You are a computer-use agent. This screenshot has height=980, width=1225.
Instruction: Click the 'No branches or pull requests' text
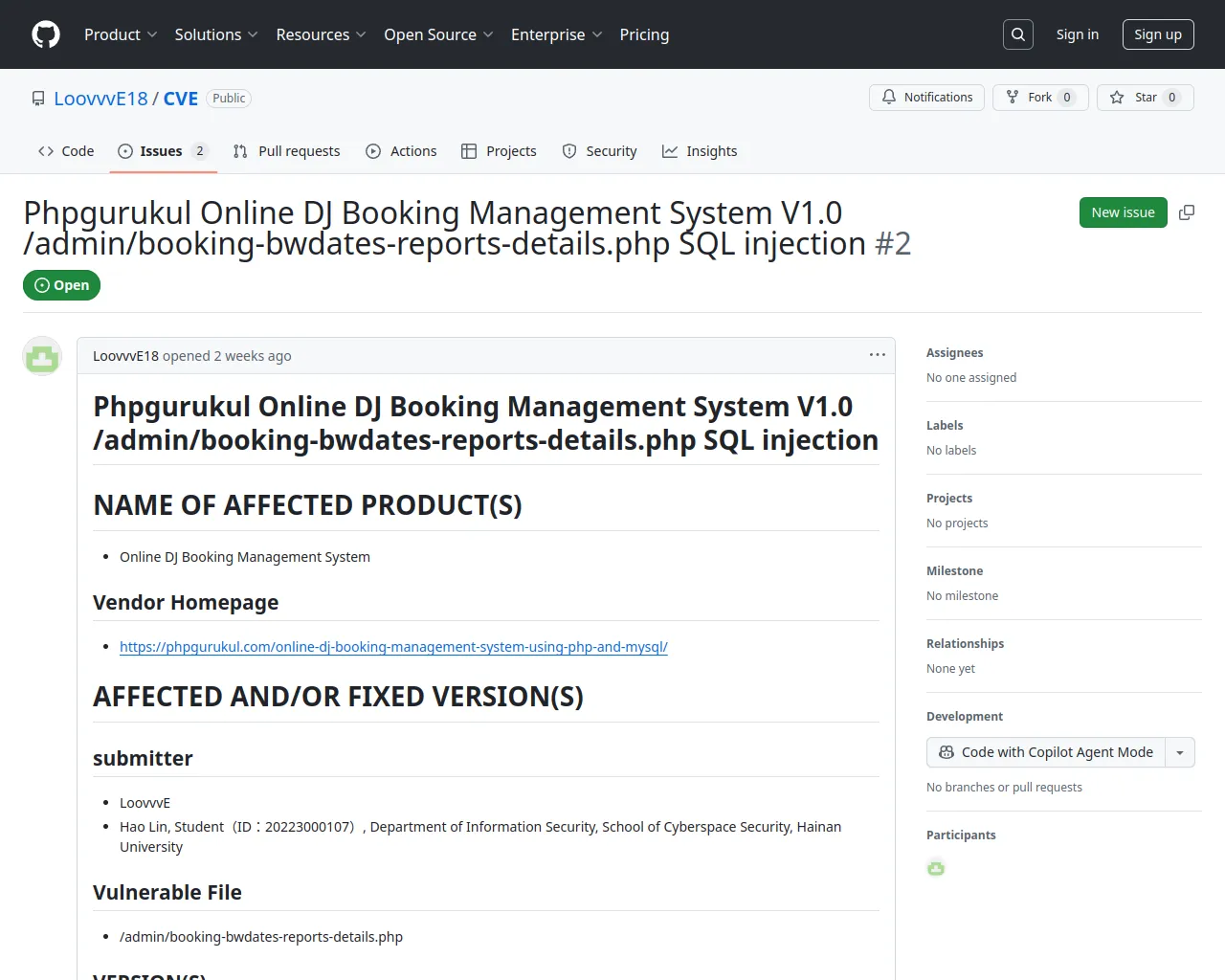(1004, 788)
